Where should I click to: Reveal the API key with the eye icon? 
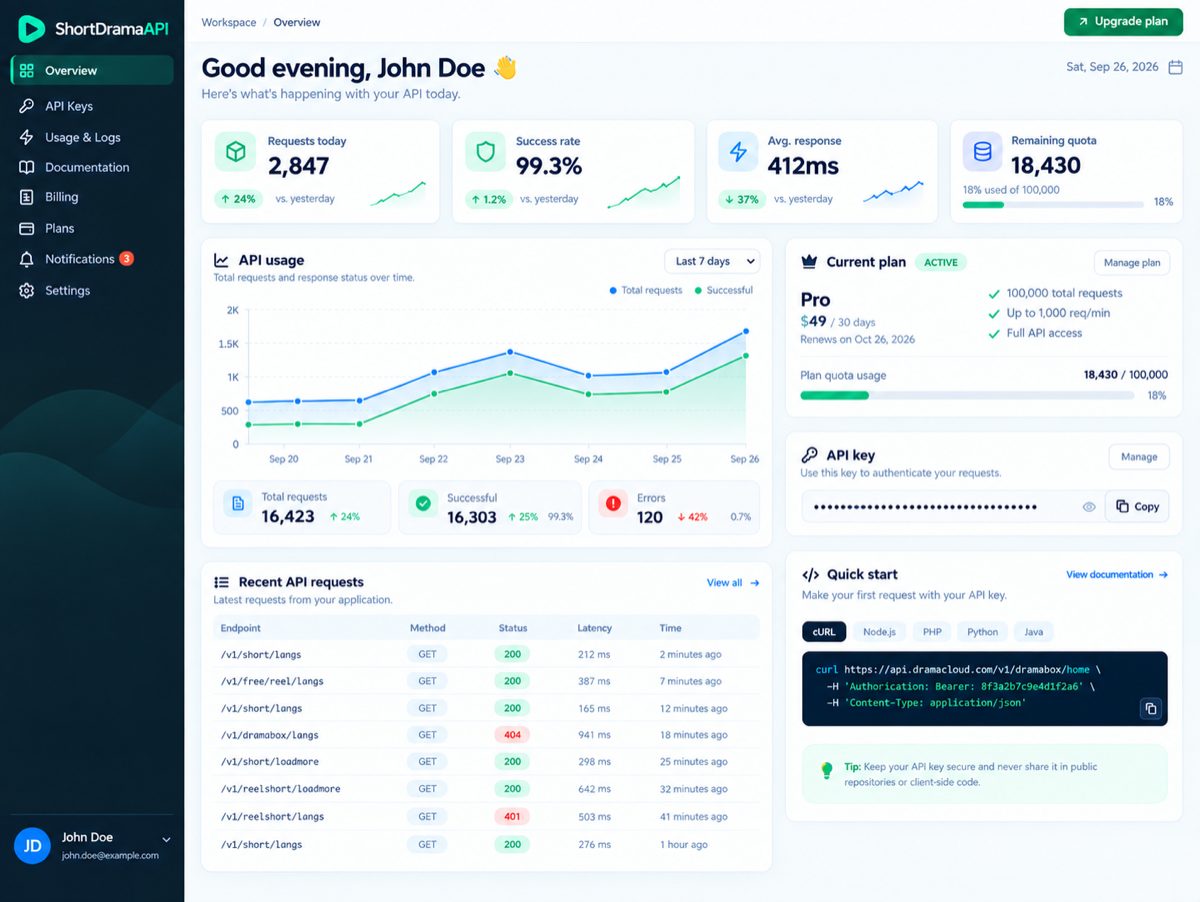pos(1089,507)
